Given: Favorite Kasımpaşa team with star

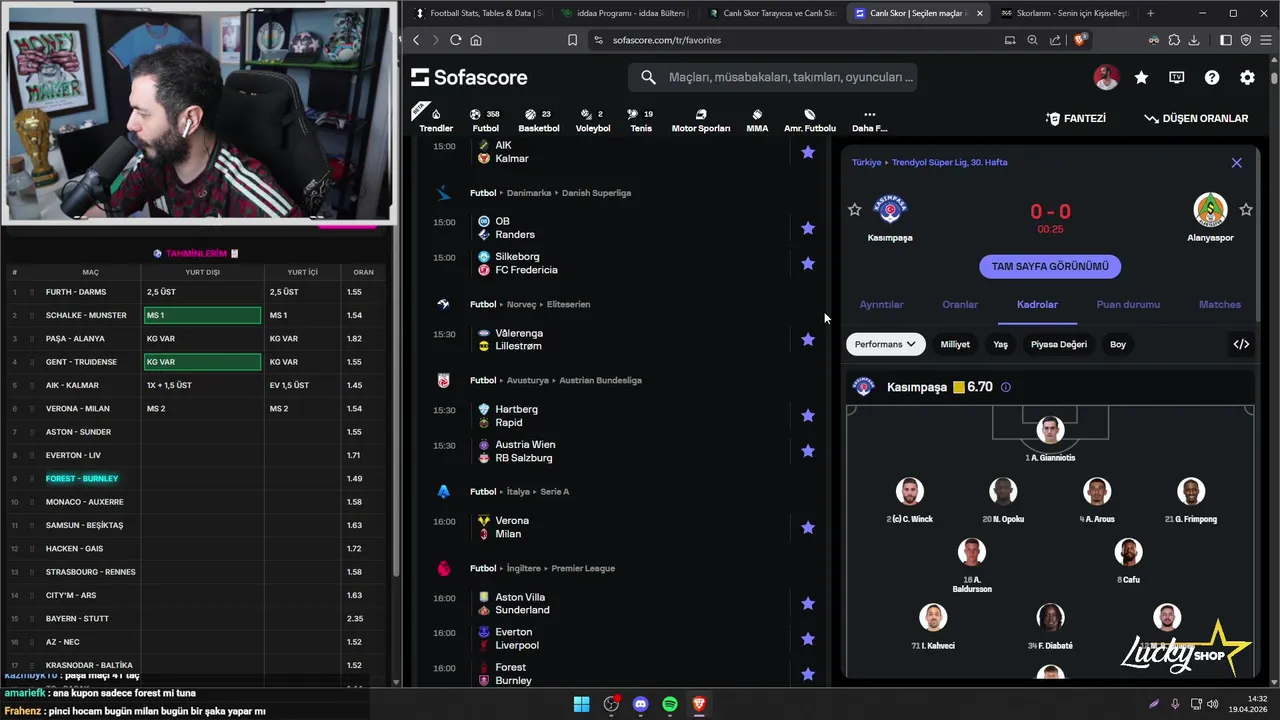Looking at the screenshot, I should (854, 210).
